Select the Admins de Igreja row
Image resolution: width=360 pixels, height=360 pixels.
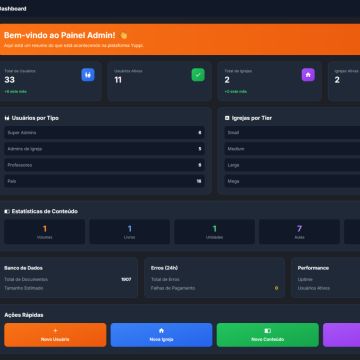click(x=104, y=149)
